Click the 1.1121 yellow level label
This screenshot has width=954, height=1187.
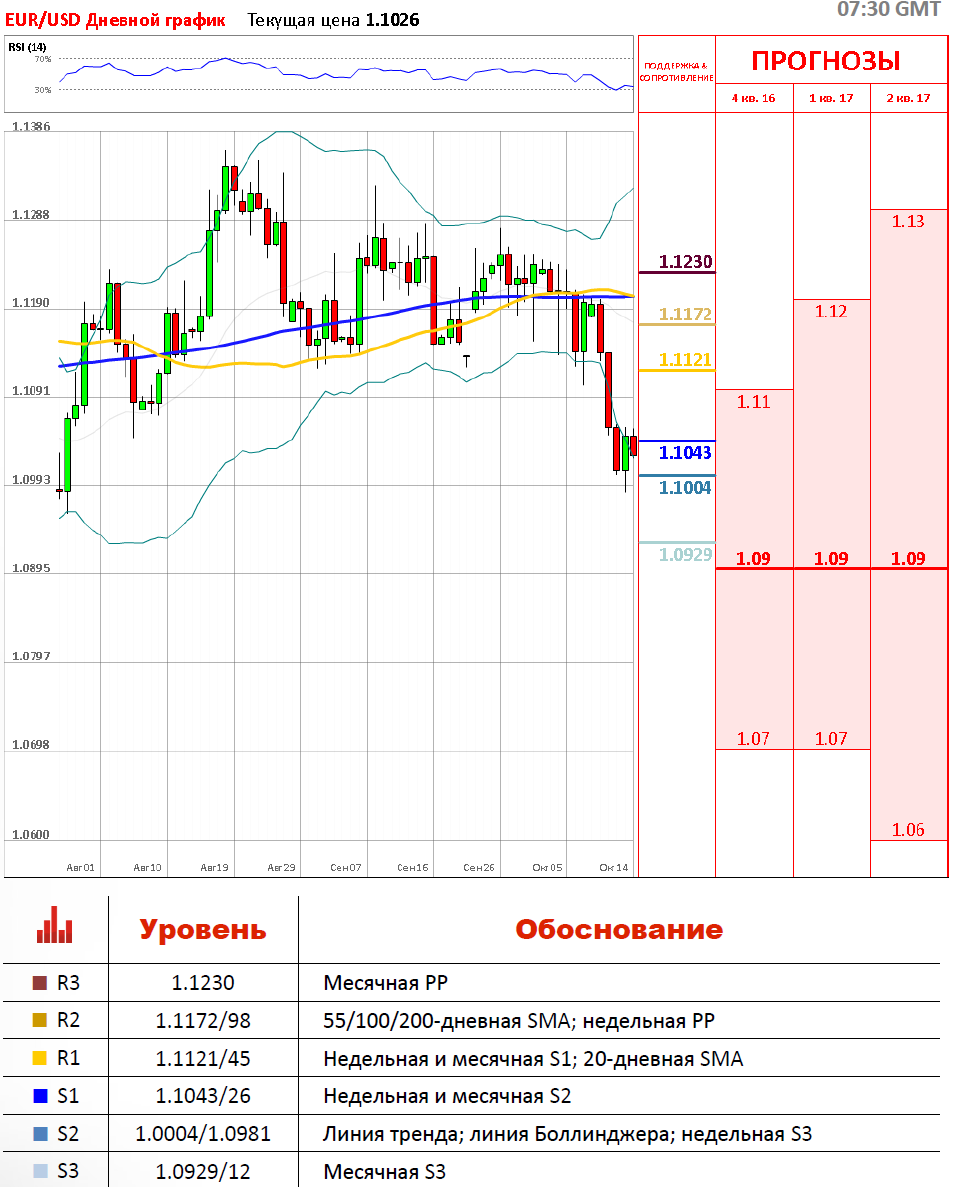coord(685,360)
